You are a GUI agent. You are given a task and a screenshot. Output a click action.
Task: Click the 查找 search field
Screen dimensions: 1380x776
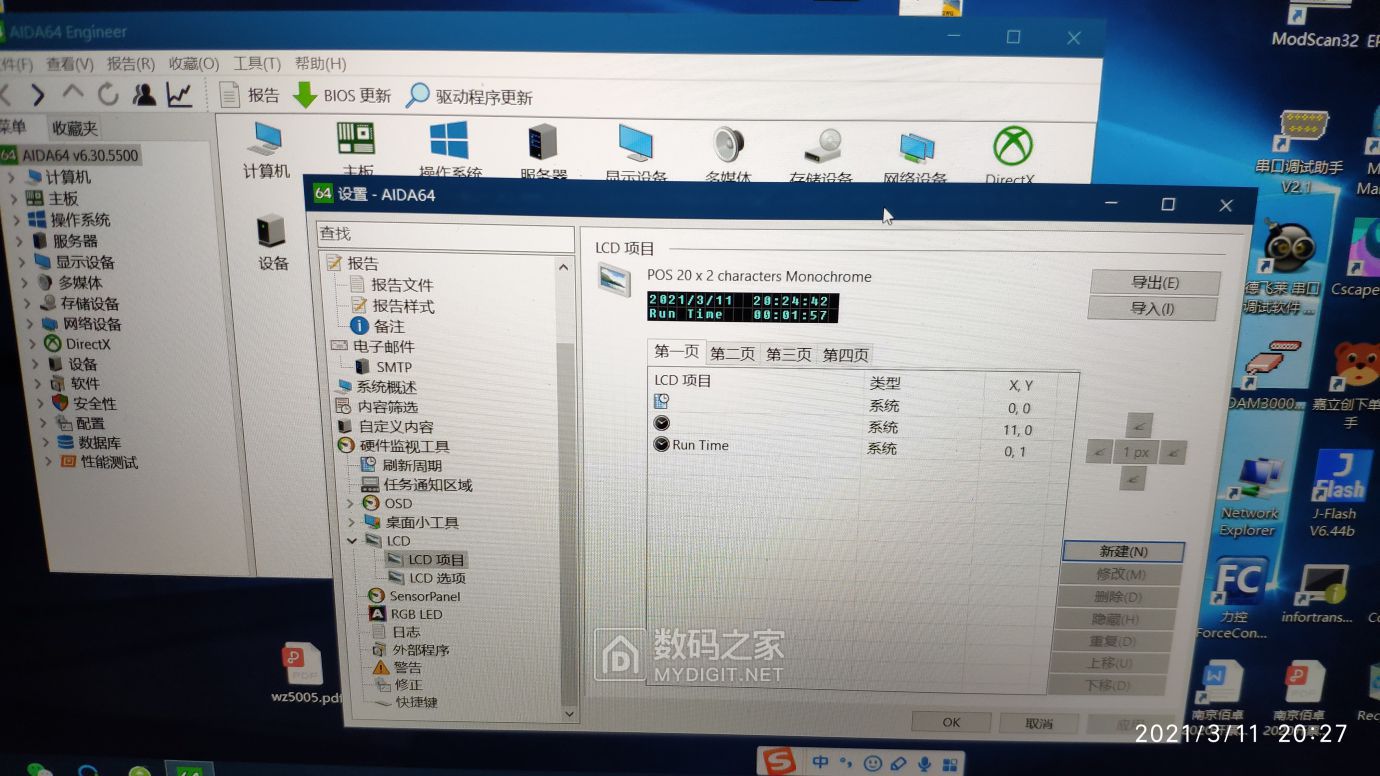tap(445, 234)
